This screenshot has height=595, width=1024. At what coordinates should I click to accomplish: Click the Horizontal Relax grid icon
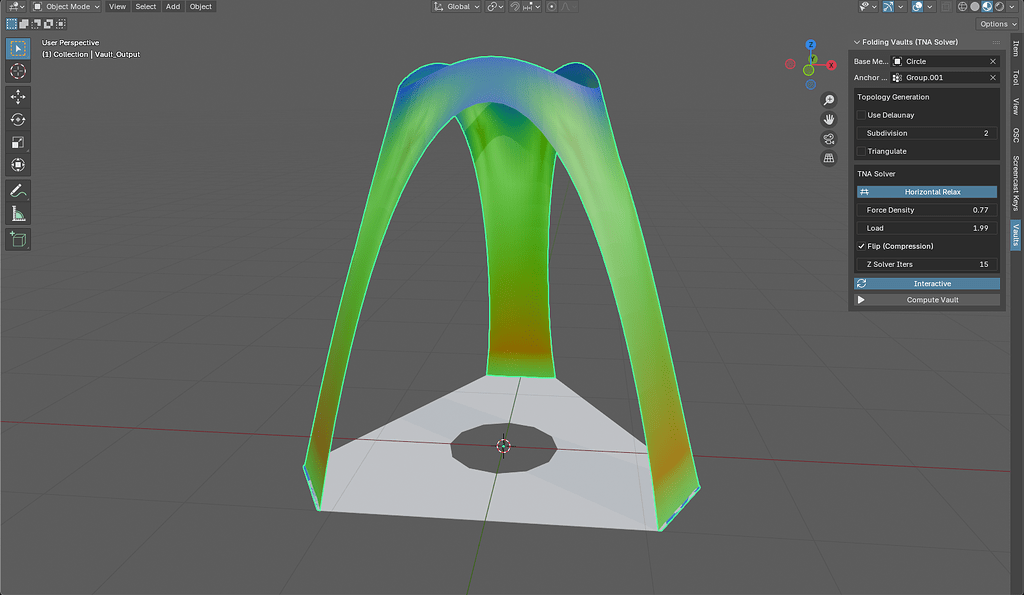tap(865, 192)
